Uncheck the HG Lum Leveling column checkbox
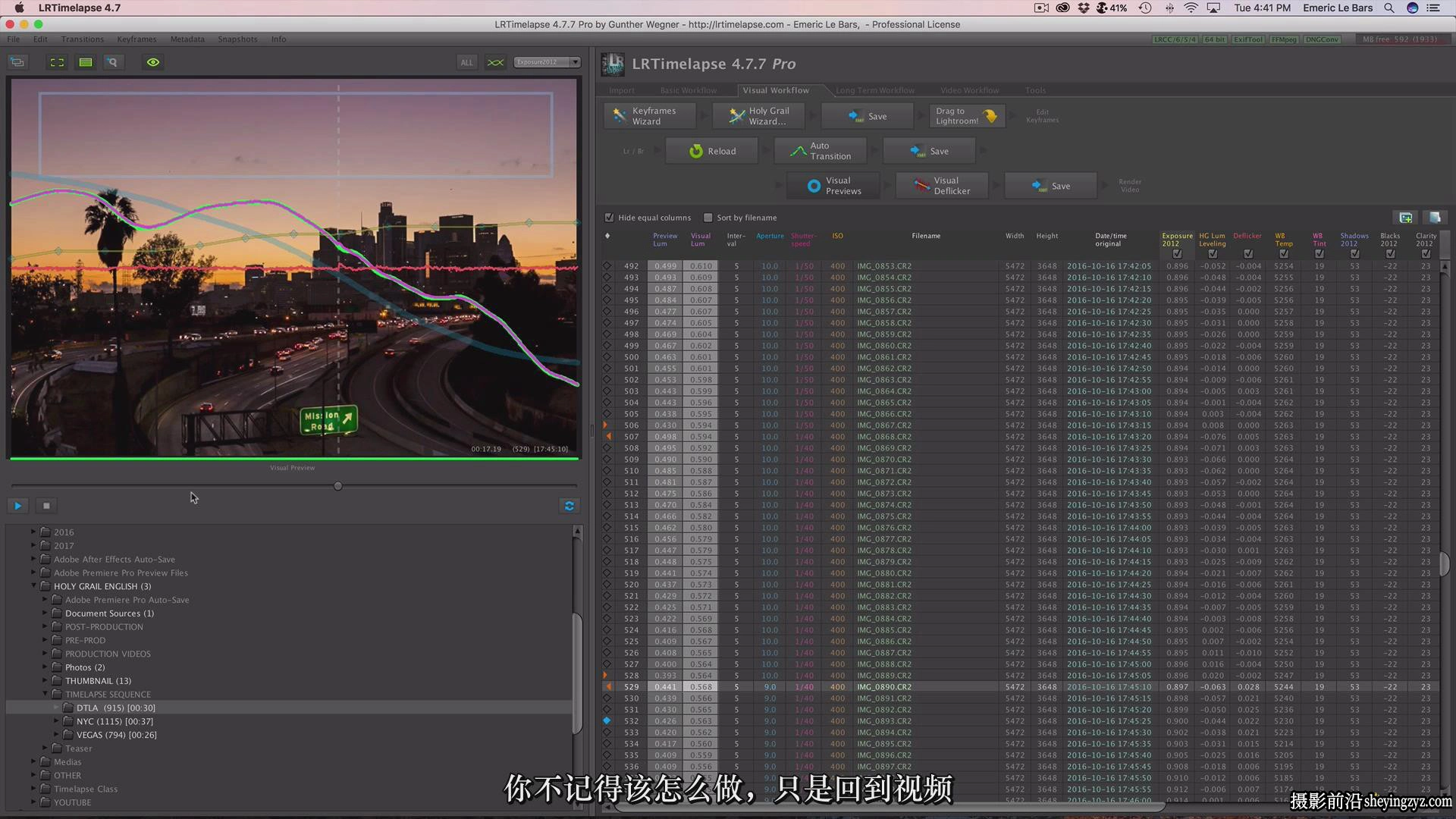 point(1213,254)
